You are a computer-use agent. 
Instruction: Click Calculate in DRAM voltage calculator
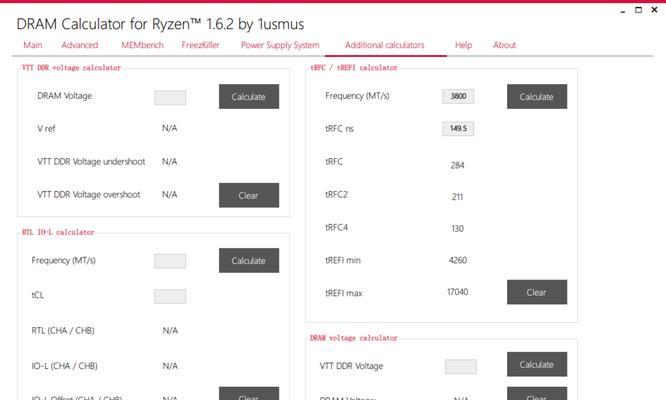coord(537,364)
